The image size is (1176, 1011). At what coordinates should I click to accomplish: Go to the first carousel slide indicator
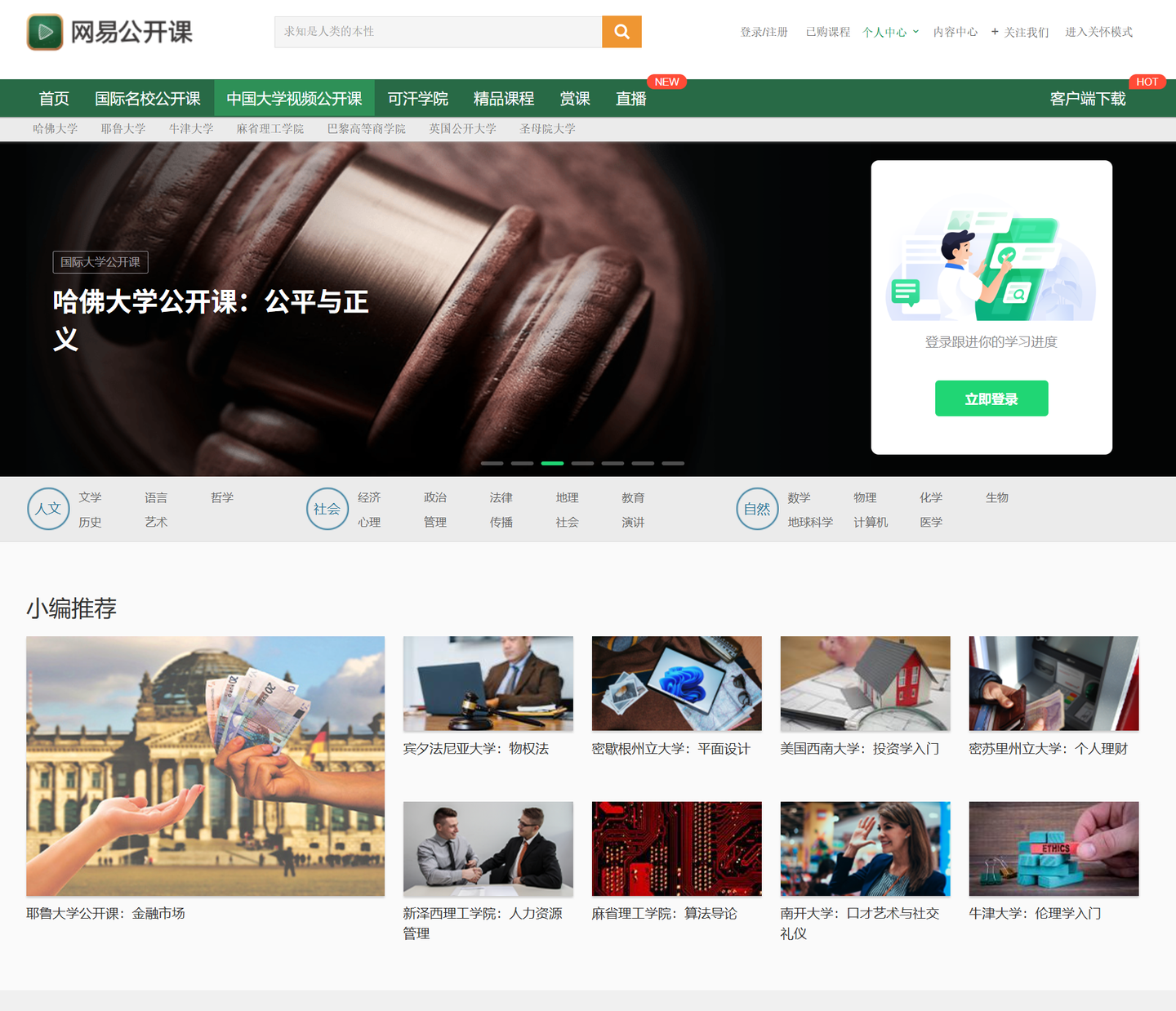492,463
